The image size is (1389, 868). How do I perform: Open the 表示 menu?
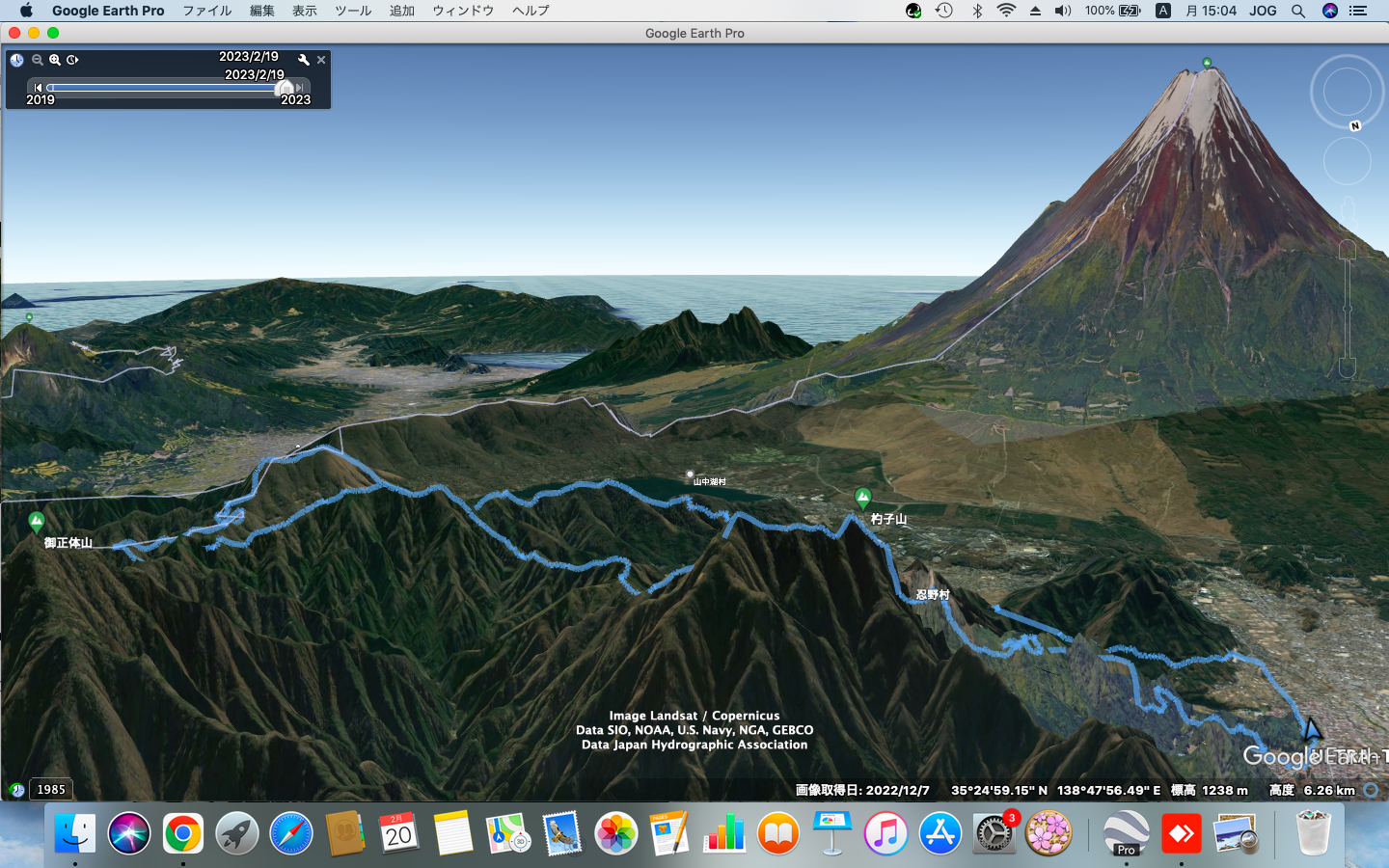(305, 11)
